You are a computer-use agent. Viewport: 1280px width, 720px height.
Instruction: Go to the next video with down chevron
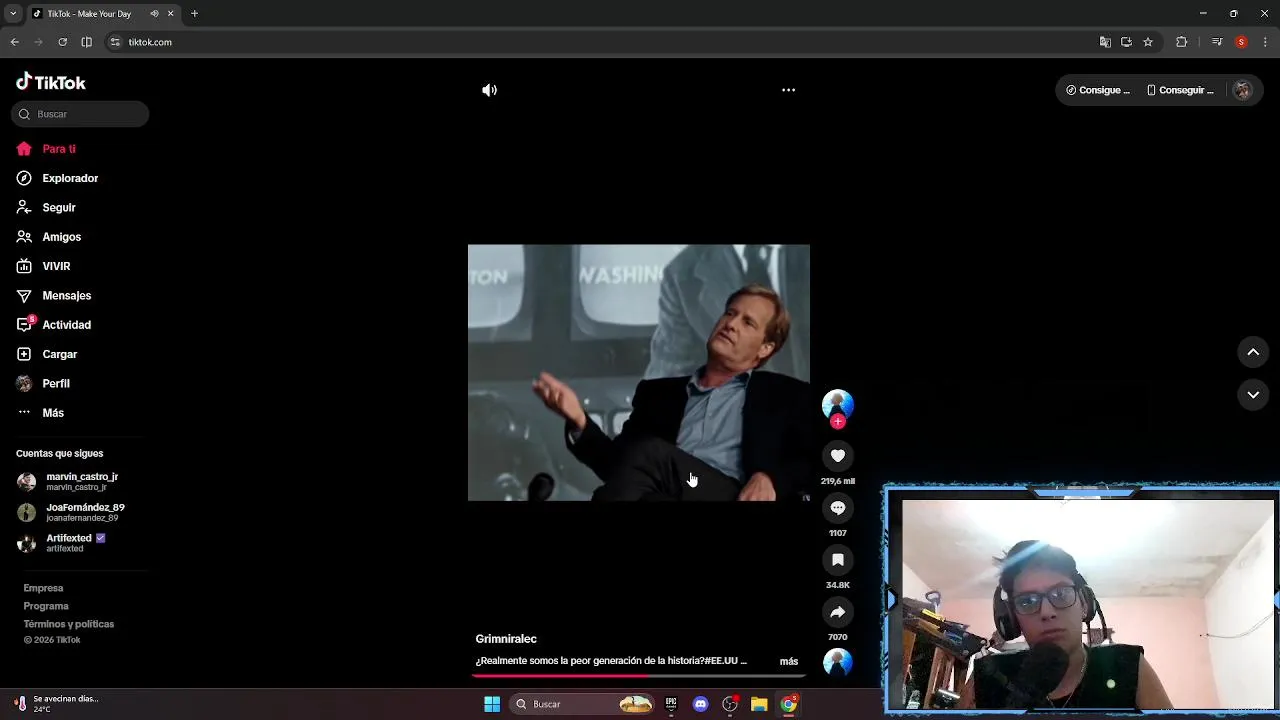pyautogui.click(x=1253, y=395)
